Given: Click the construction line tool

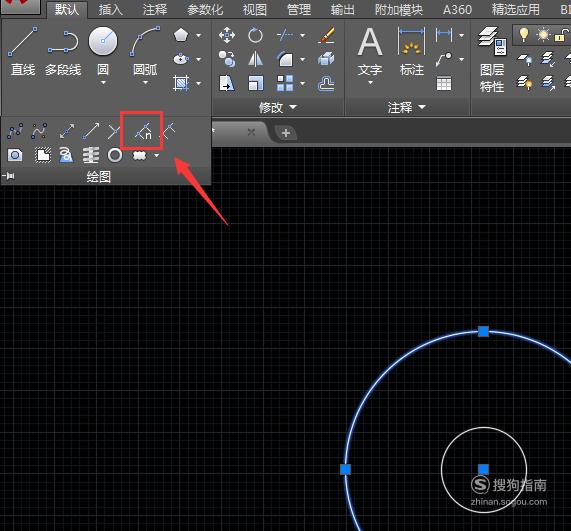Looking at the screenshot, I should point(67,131).
